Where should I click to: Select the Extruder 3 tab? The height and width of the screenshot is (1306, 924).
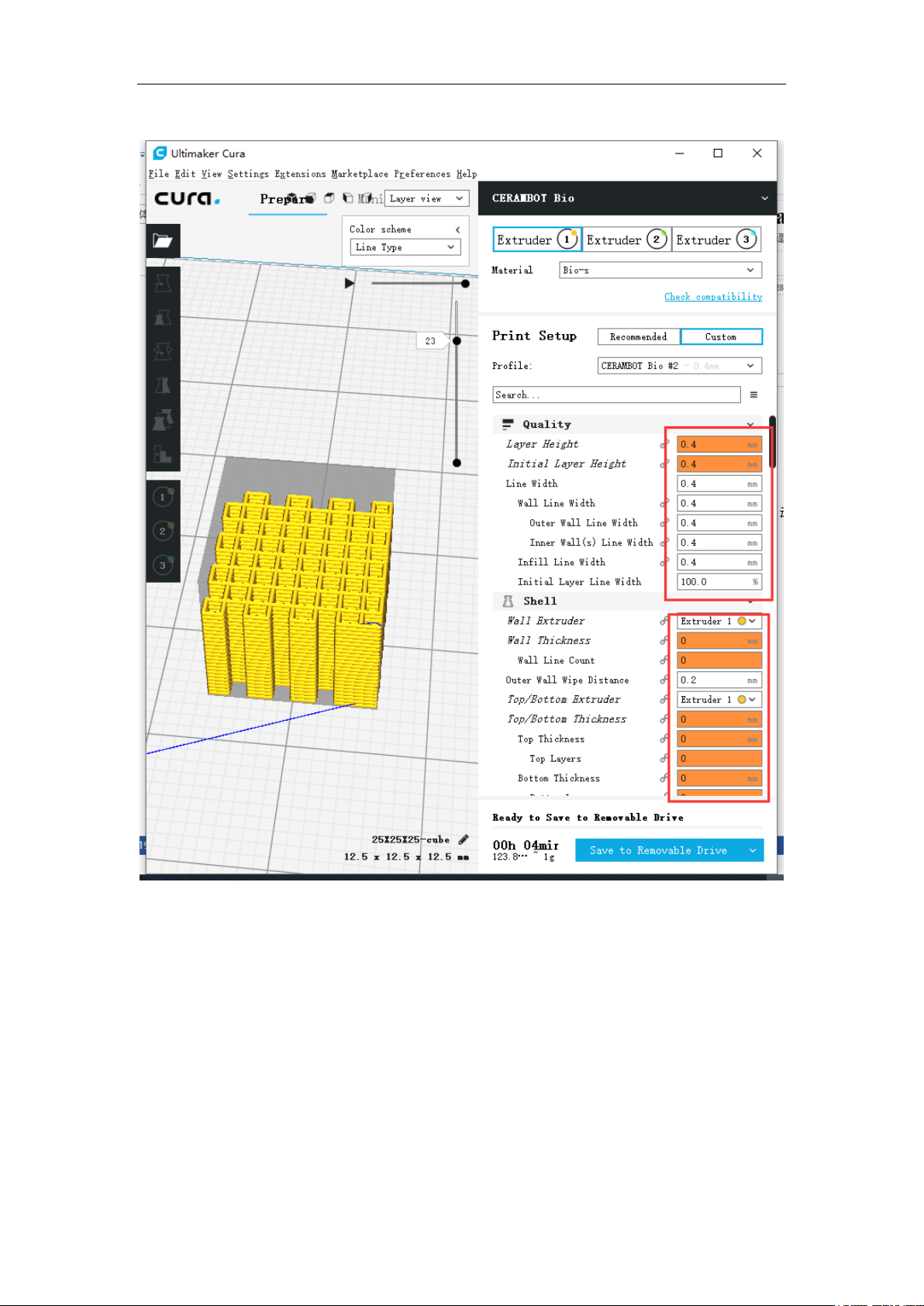pyautogui.click(x=716, y=239)
